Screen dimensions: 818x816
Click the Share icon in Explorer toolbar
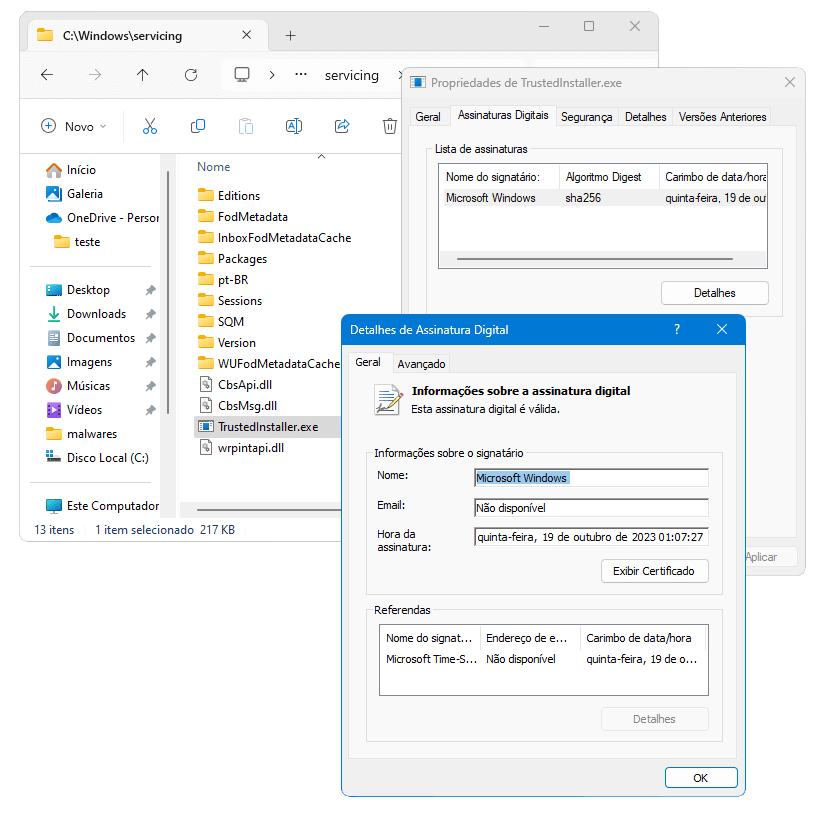point(342,126)
